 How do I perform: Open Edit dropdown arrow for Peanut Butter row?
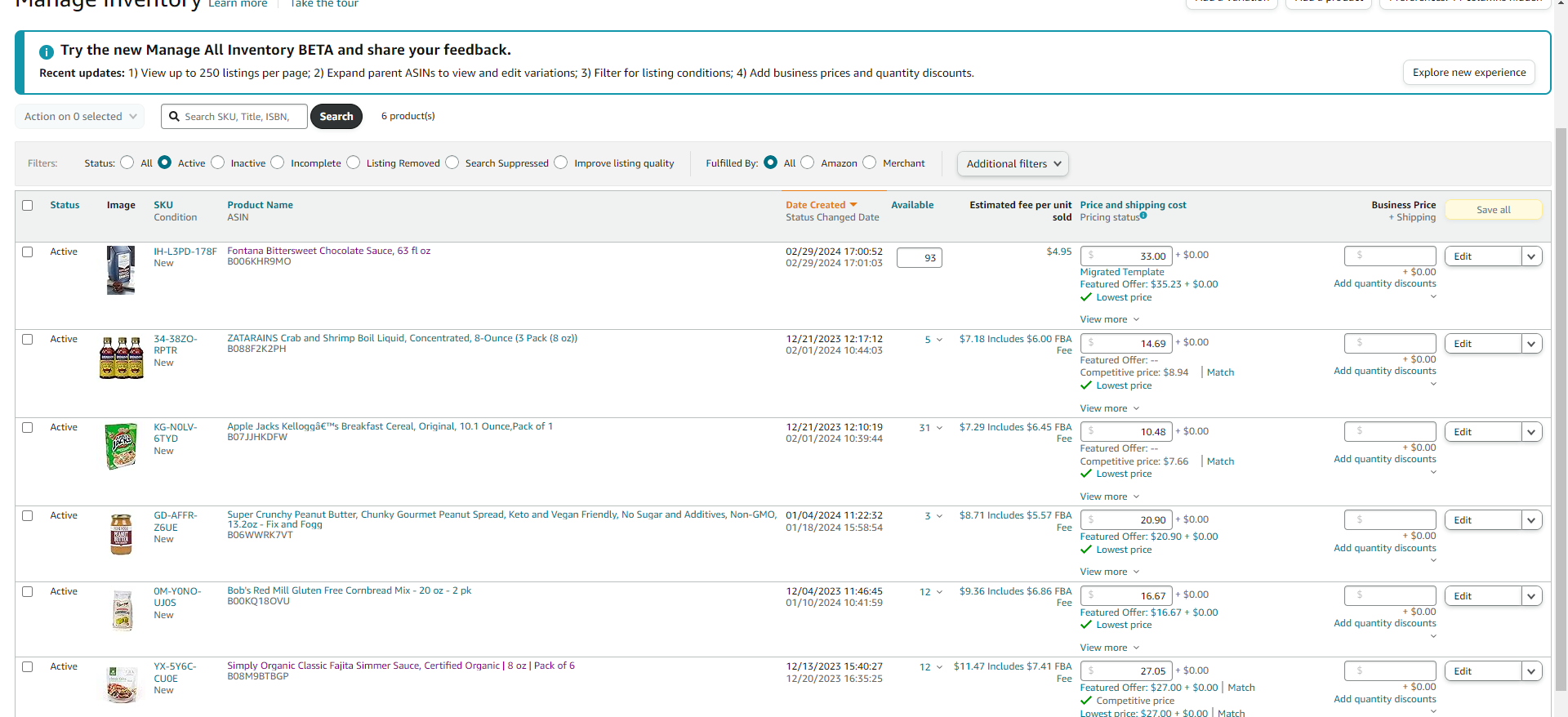[x=1532, y=520]
